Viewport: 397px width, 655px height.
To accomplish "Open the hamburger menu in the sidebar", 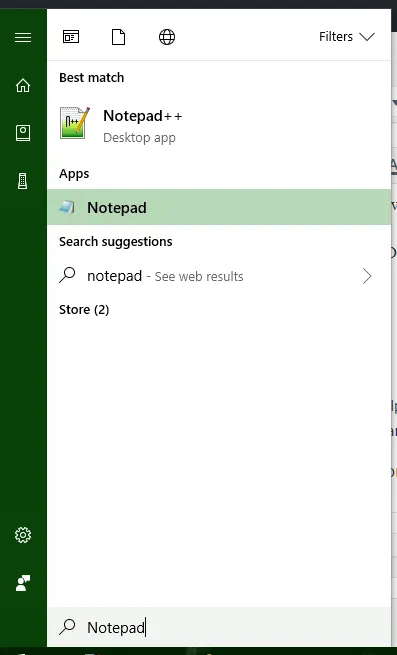I will [23, 38].
